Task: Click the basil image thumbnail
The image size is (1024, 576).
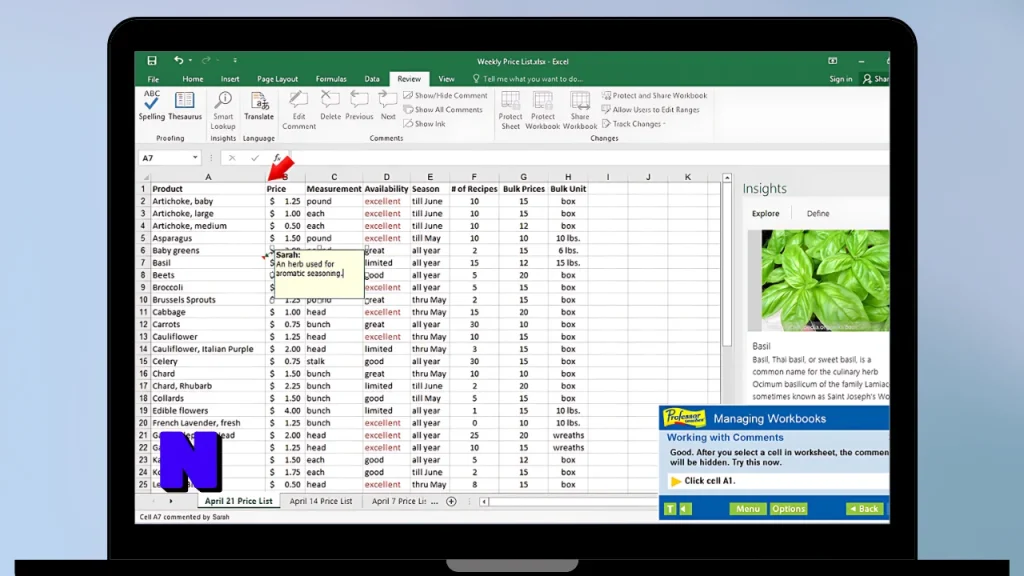Action: pyautogui.click(x=819, y=280)
